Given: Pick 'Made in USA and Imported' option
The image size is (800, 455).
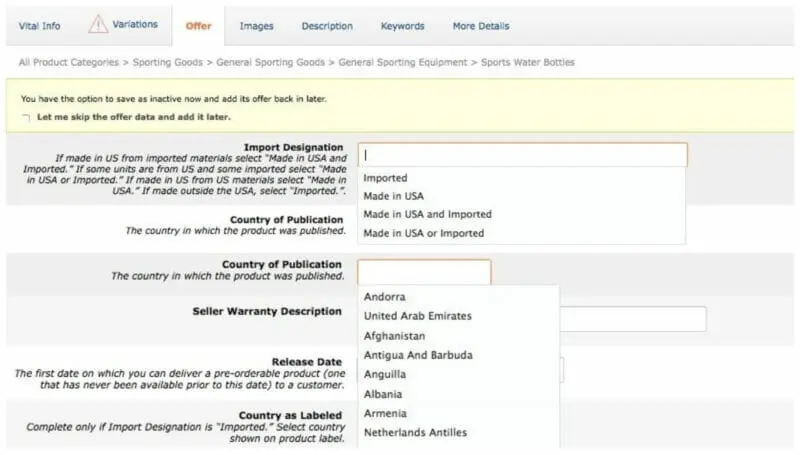Looking at the screenshot, I should click(427, 214).
